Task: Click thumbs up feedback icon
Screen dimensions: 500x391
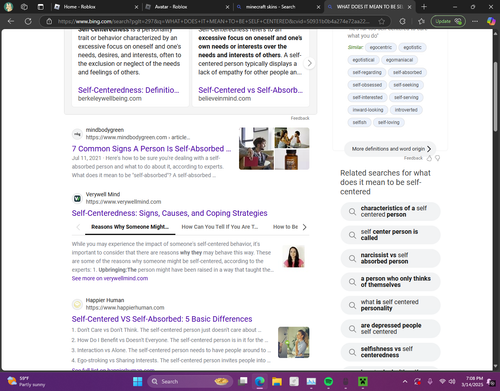Action: click(x=429, y=158)
